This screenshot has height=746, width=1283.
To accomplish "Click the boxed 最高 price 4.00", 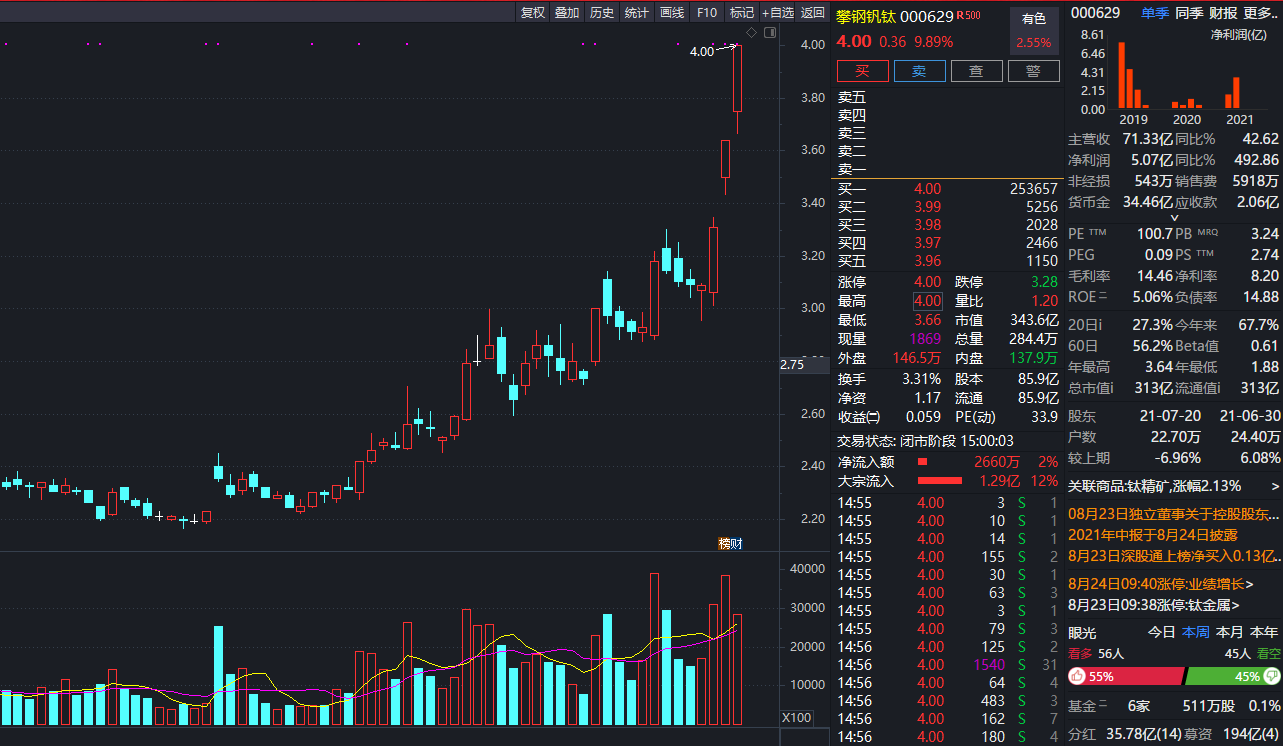I will 927,301.
